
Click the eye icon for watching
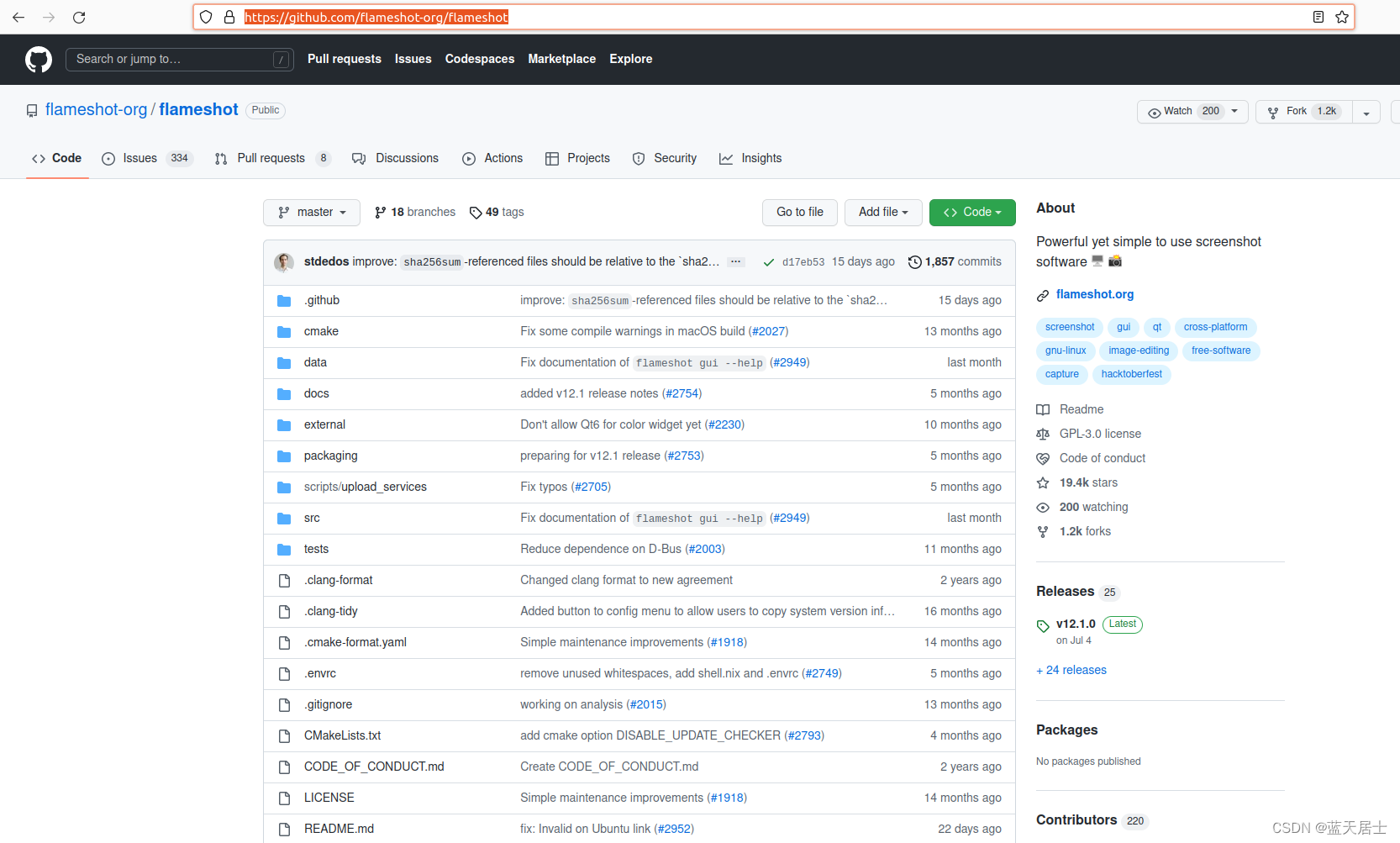(1043, 508)
